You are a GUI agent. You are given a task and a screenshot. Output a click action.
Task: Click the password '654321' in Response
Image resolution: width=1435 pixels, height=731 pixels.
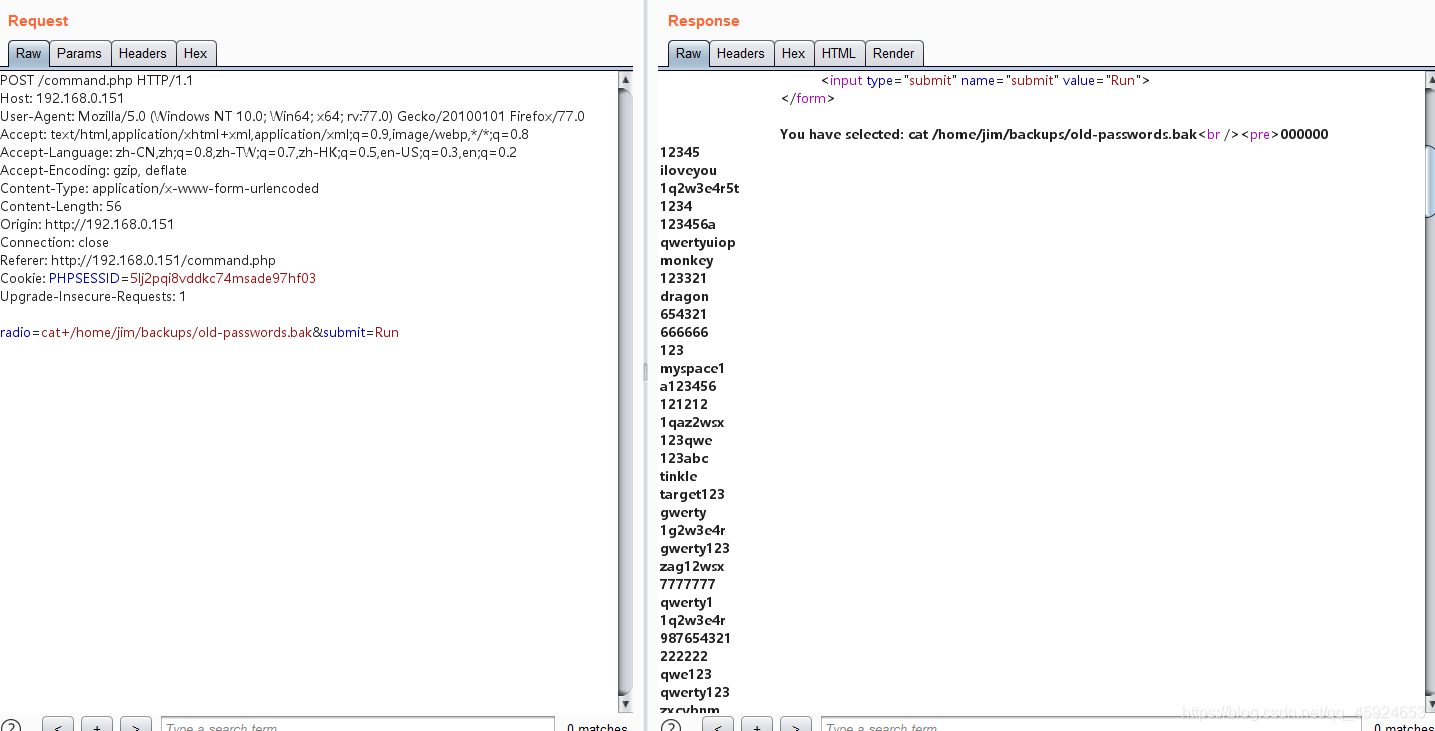683,314
